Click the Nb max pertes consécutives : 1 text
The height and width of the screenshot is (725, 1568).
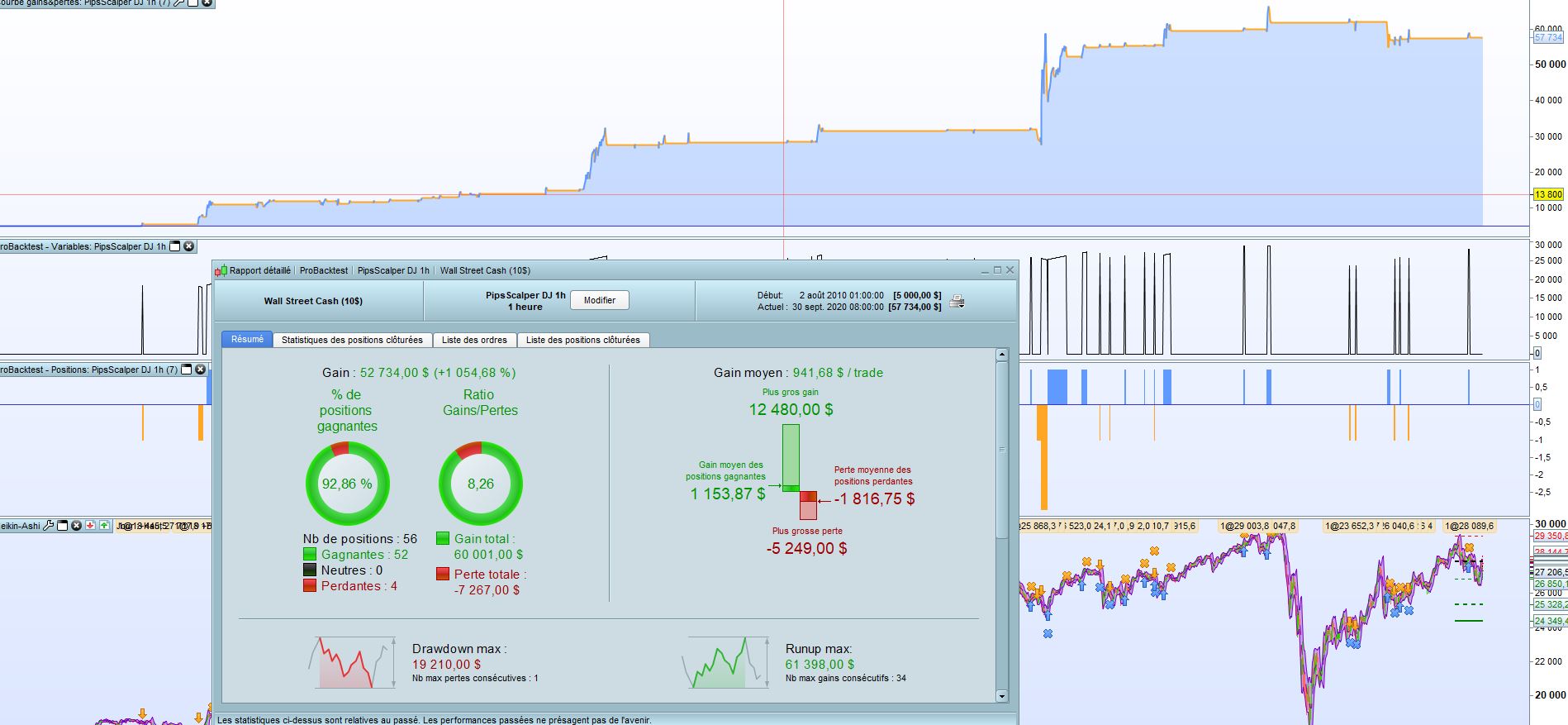pos(475,679)
